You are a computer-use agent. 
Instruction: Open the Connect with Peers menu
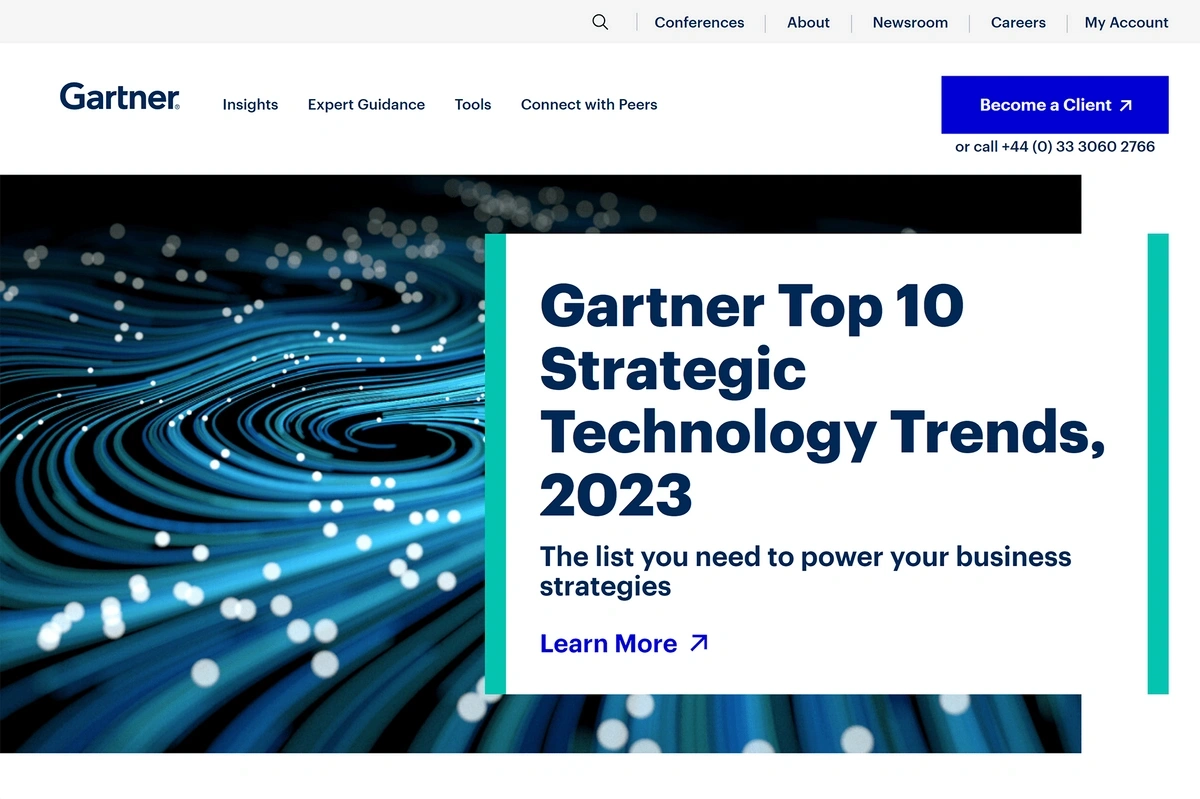pos(588,104)
